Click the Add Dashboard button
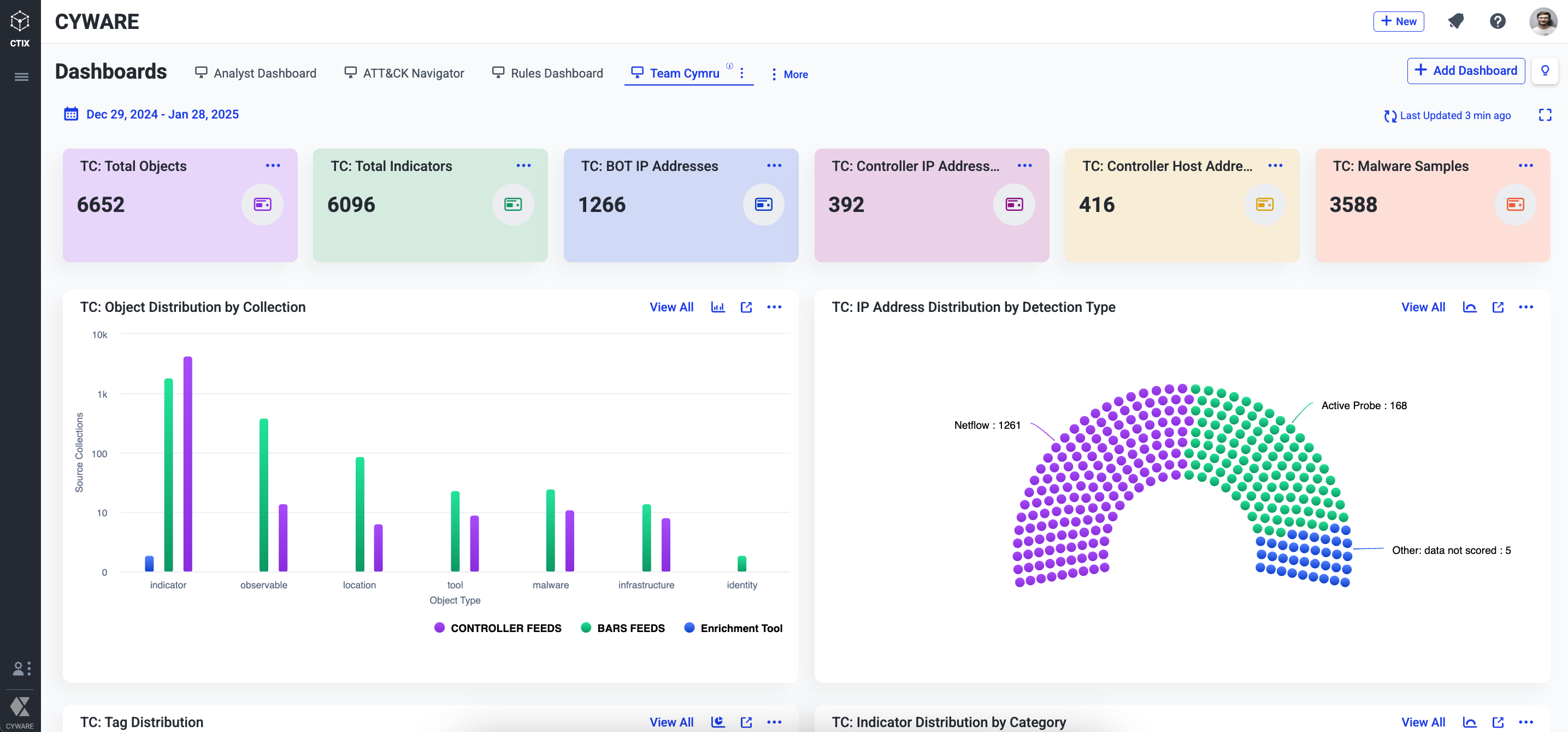 pos(1465,70)
